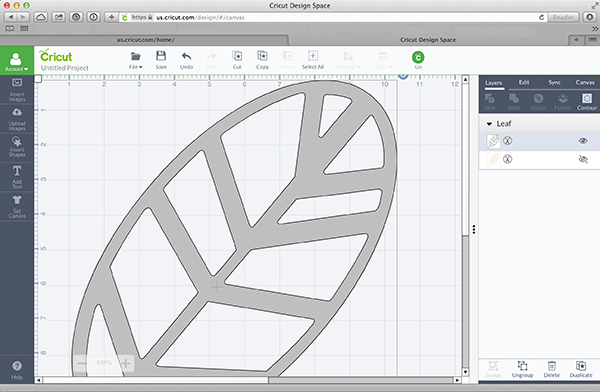This screenshot has width=600, height=392.
Task: Open the Align dropdown
Action: coord(383,60)
